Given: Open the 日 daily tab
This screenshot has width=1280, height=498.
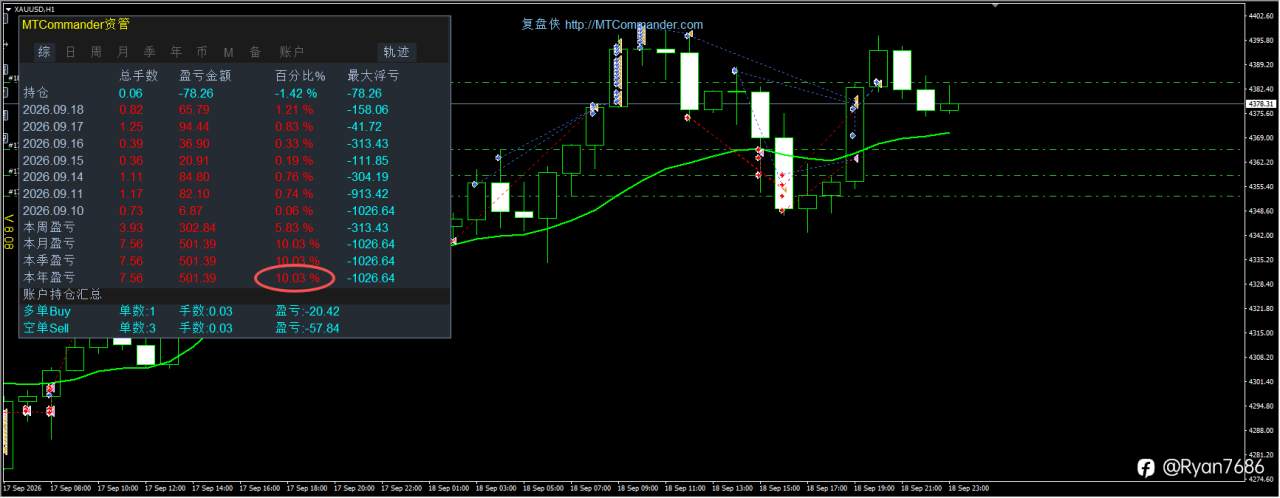Looking at the screenshot, I should pyautogui.click(x=70, y=52).
